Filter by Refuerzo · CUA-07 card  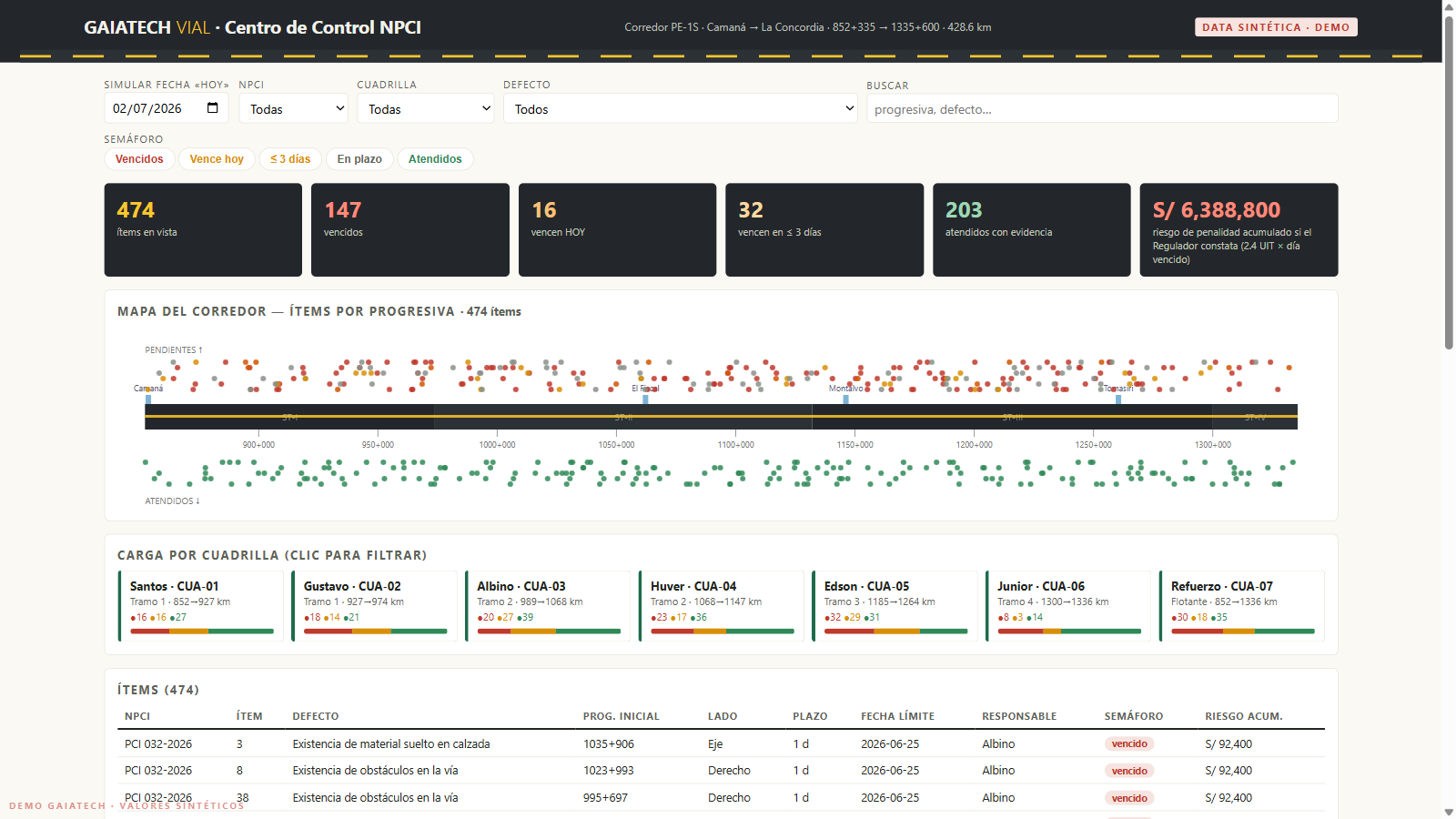tap(1242, 606)
